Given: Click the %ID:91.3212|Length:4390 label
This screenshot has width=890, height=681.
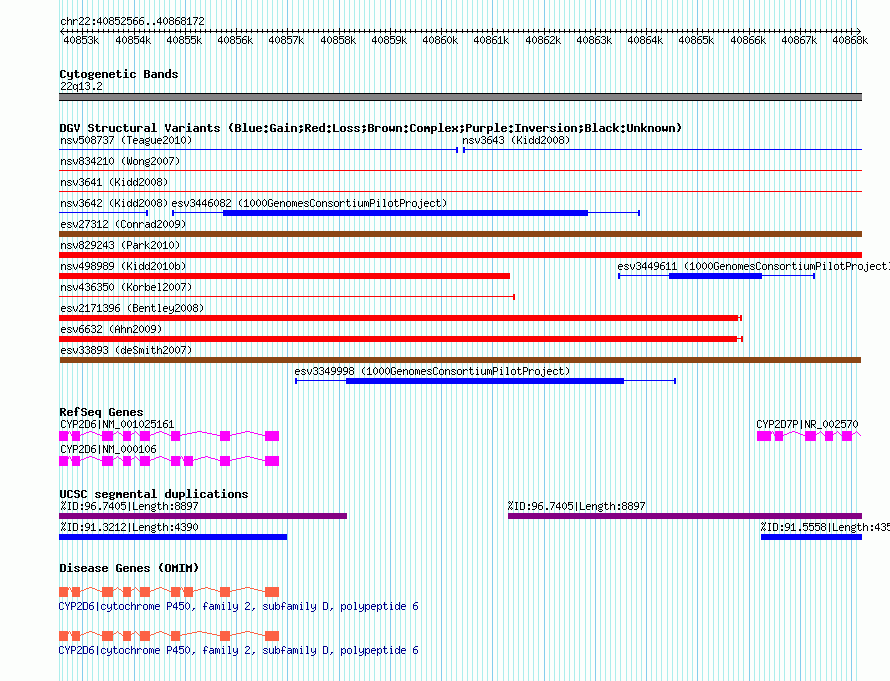Looking at the screenshot, I should [x=129, y=527].
